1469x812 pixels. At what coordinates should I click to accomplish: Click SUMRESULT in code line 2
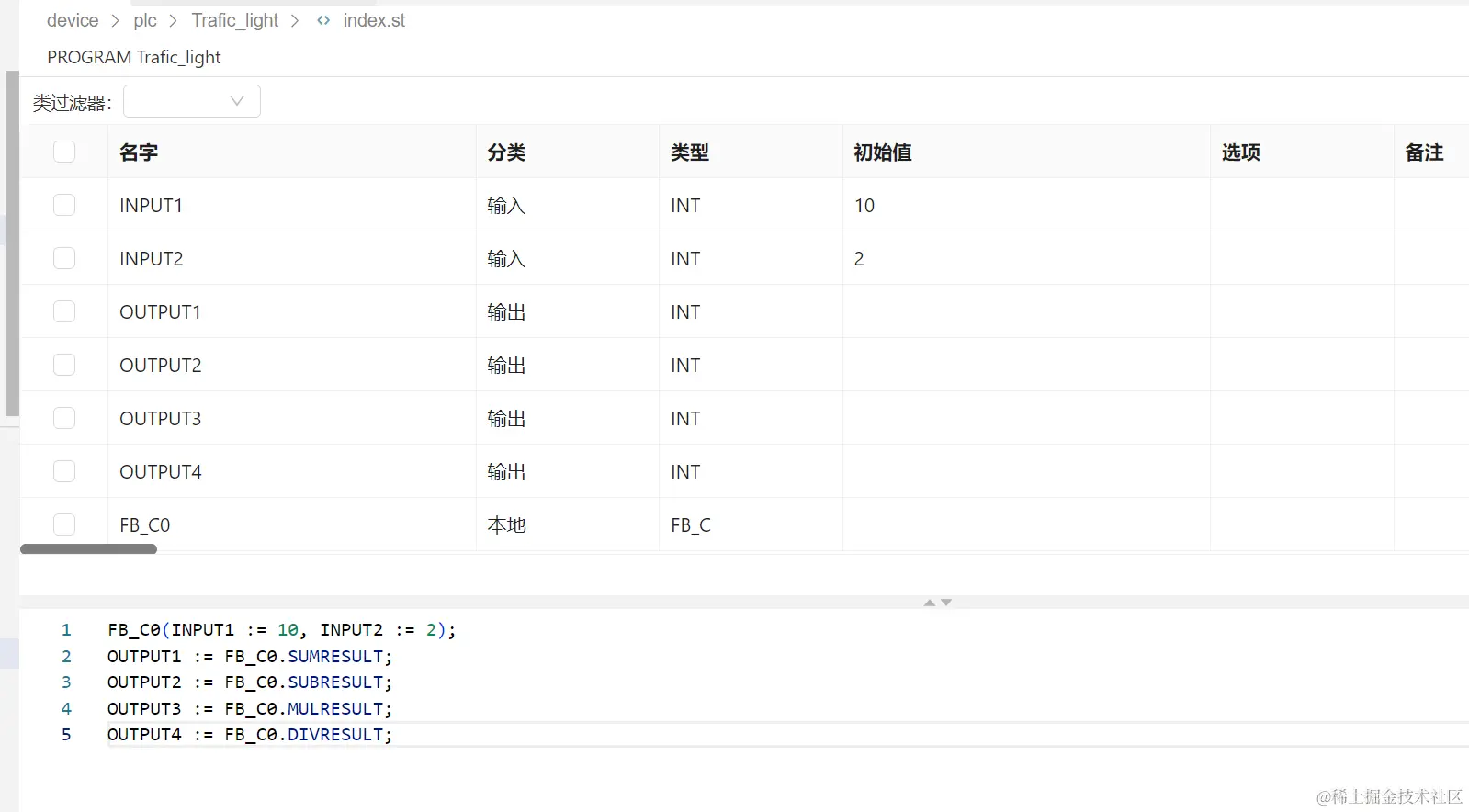coord(335,657)
